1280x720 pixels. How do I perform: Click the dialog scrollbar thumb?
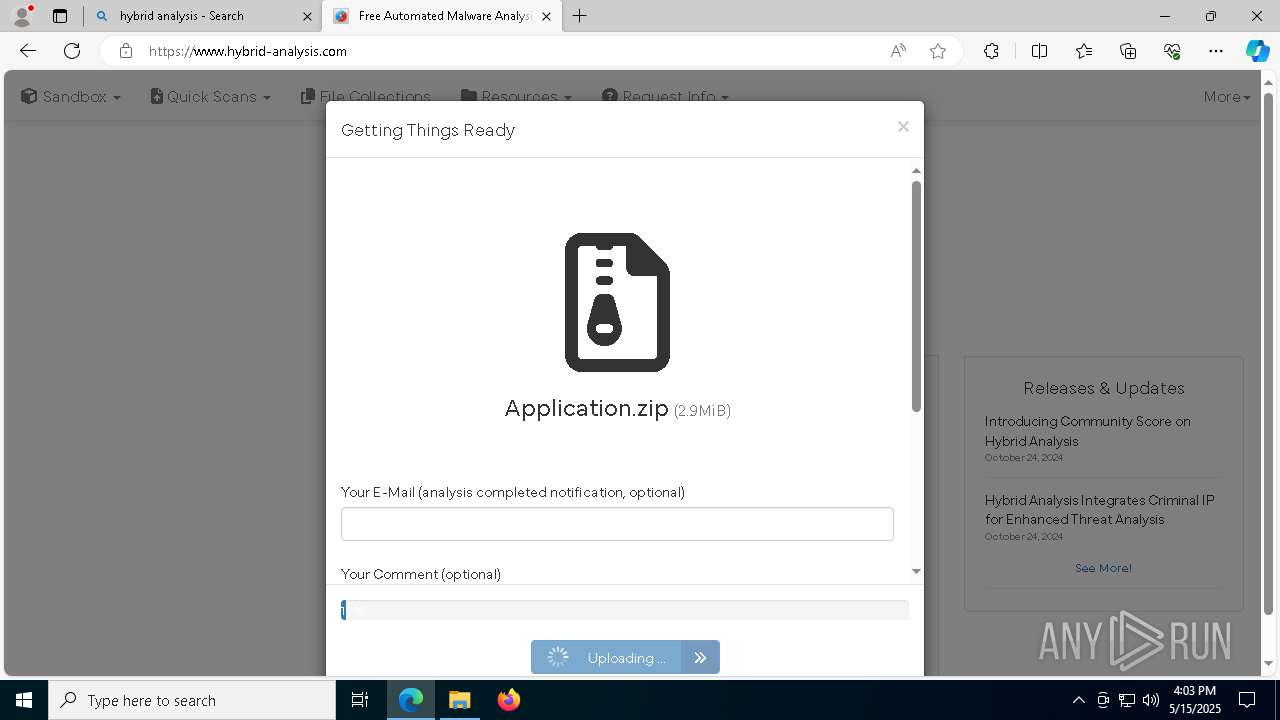[x=916, y=296]
